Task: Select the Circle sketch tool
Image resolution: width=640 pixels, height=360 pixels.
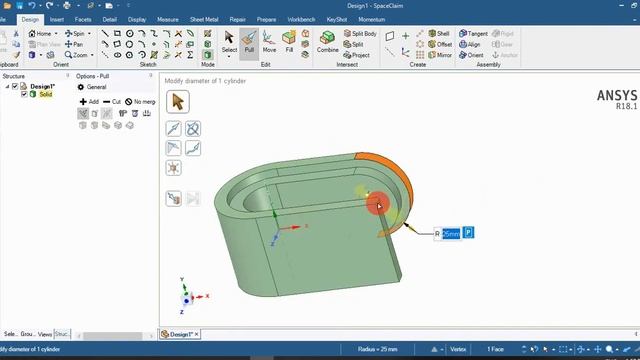Action: click(x=129, y=33)
